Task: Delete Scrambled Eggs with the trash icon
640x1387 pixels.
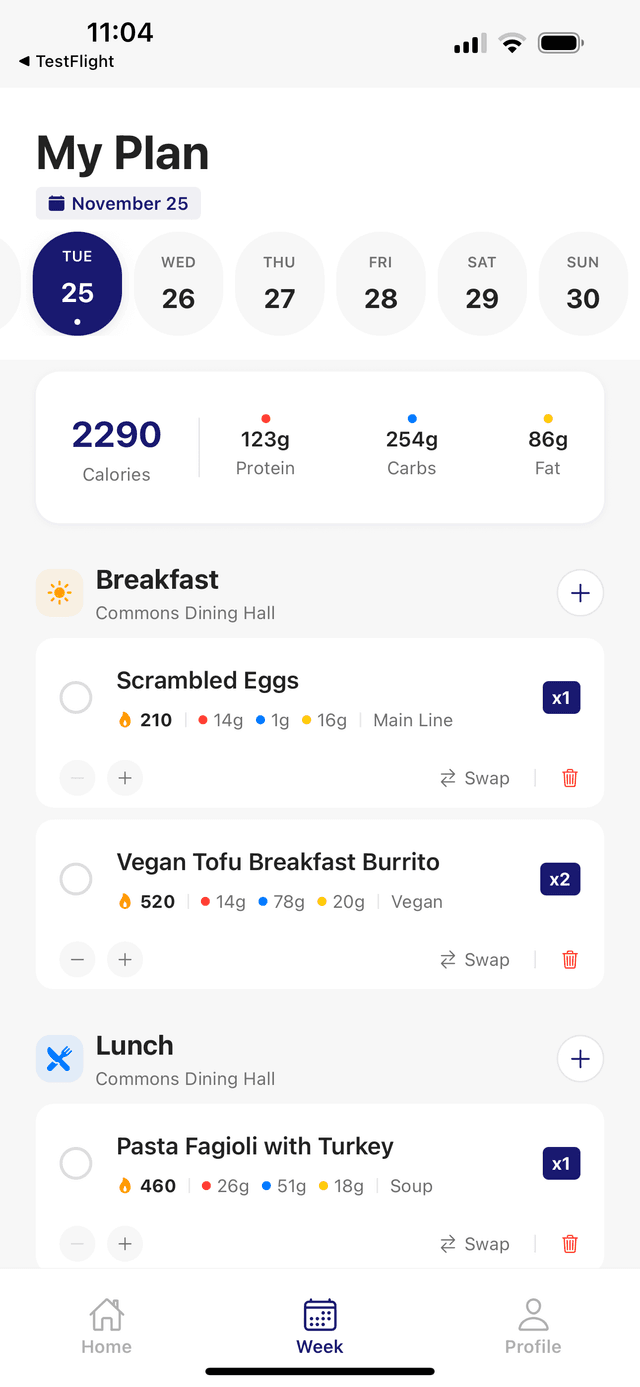Action: pyautogui.click(x=570, y=778)
